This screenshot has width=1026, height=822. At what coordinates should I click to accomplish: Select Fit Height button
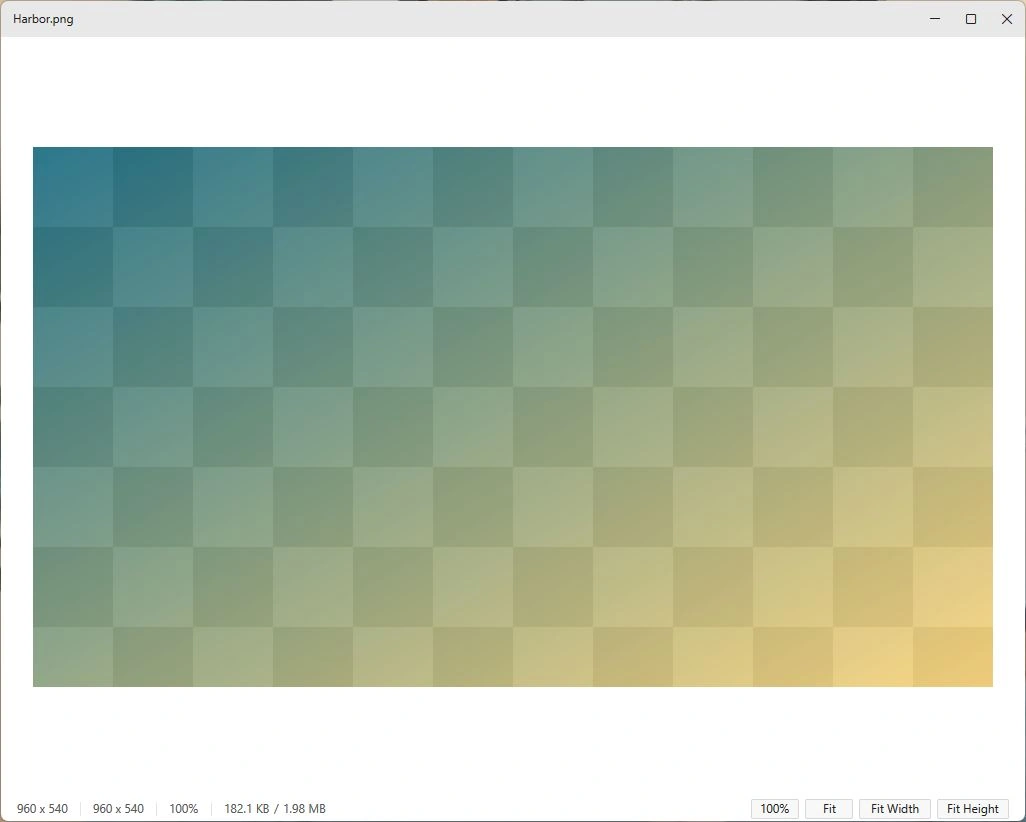point(972,808)
